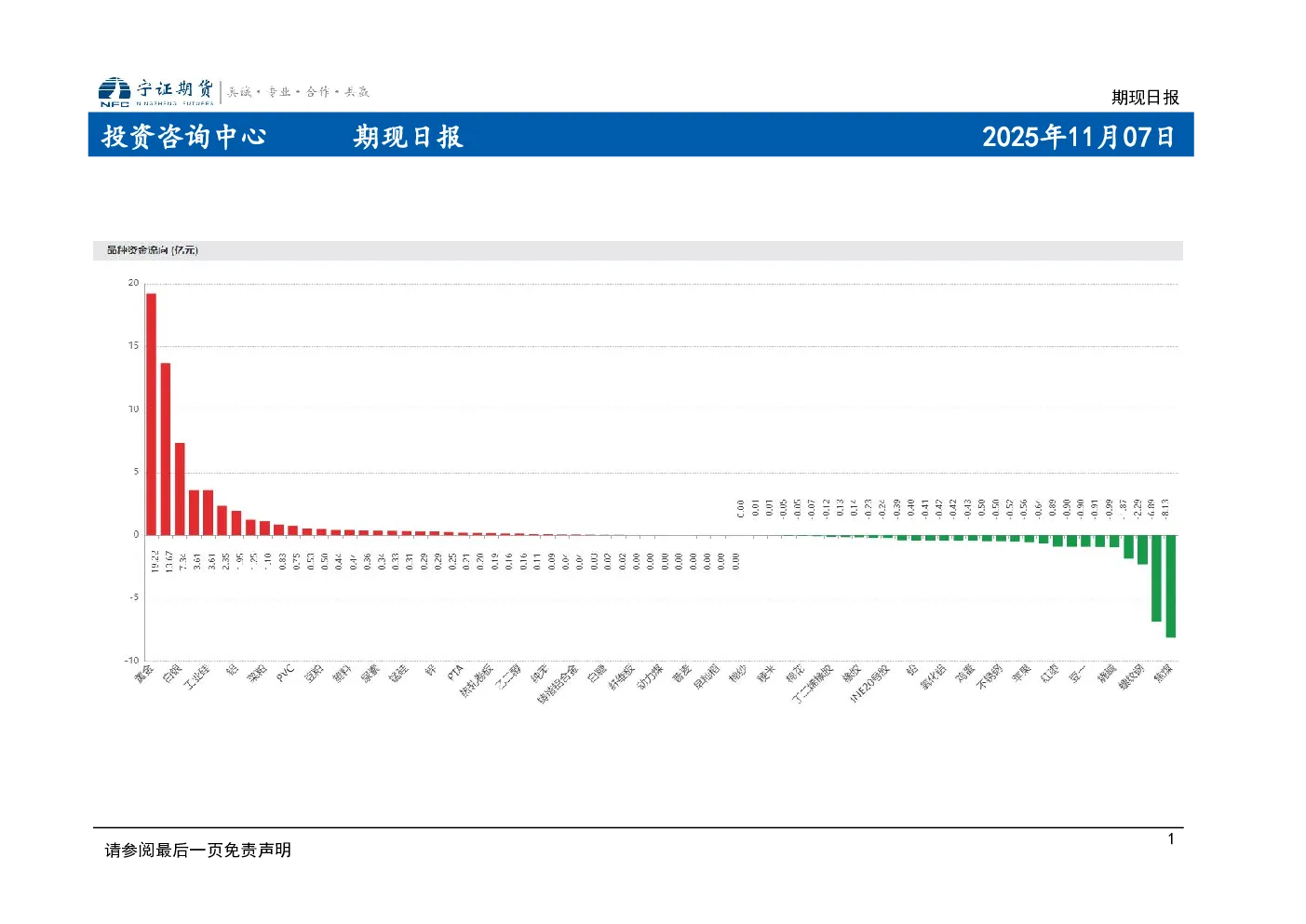This screenshot has width=1306, height=924.
Task: Click the green bar valued -6.89
Action: (x=1156, y=578)
